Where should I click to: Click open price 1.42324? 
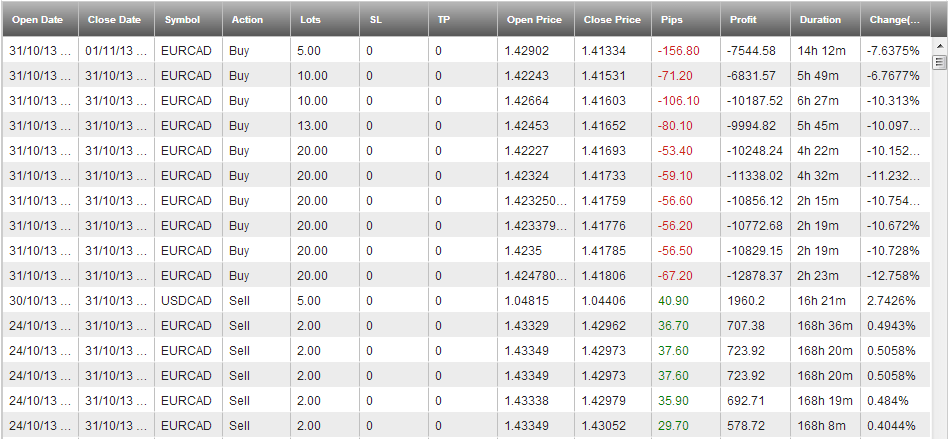click(x=527, y=176)
